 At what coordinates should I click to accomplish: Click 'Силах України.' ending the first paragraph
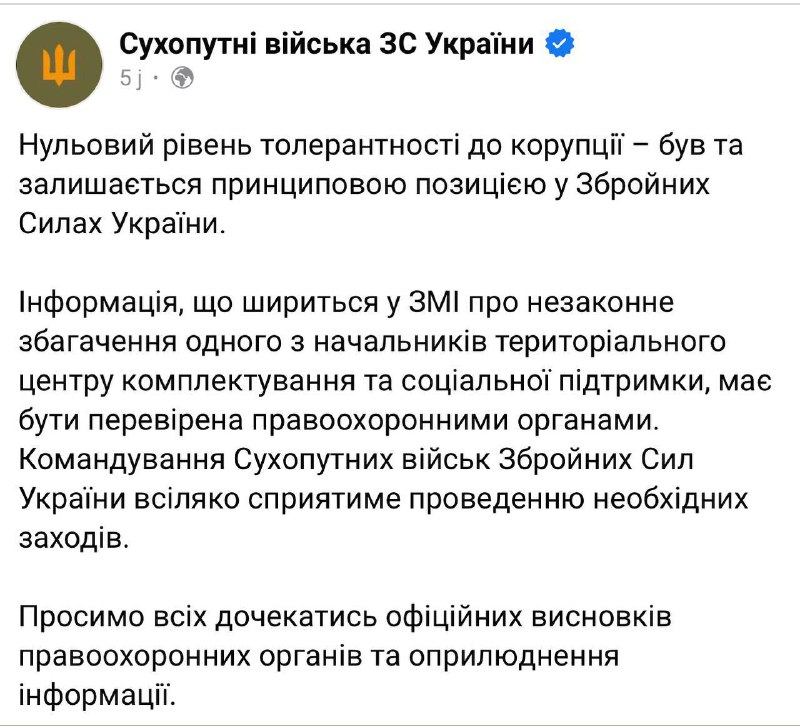coord(122,223)
